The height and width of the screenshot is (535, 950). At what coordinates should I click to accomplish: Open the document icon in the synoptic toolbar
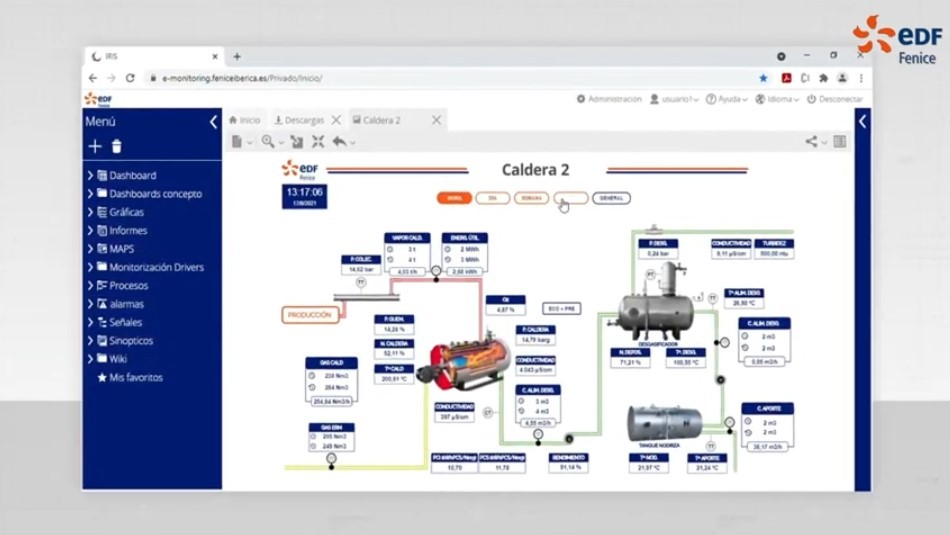237,142
